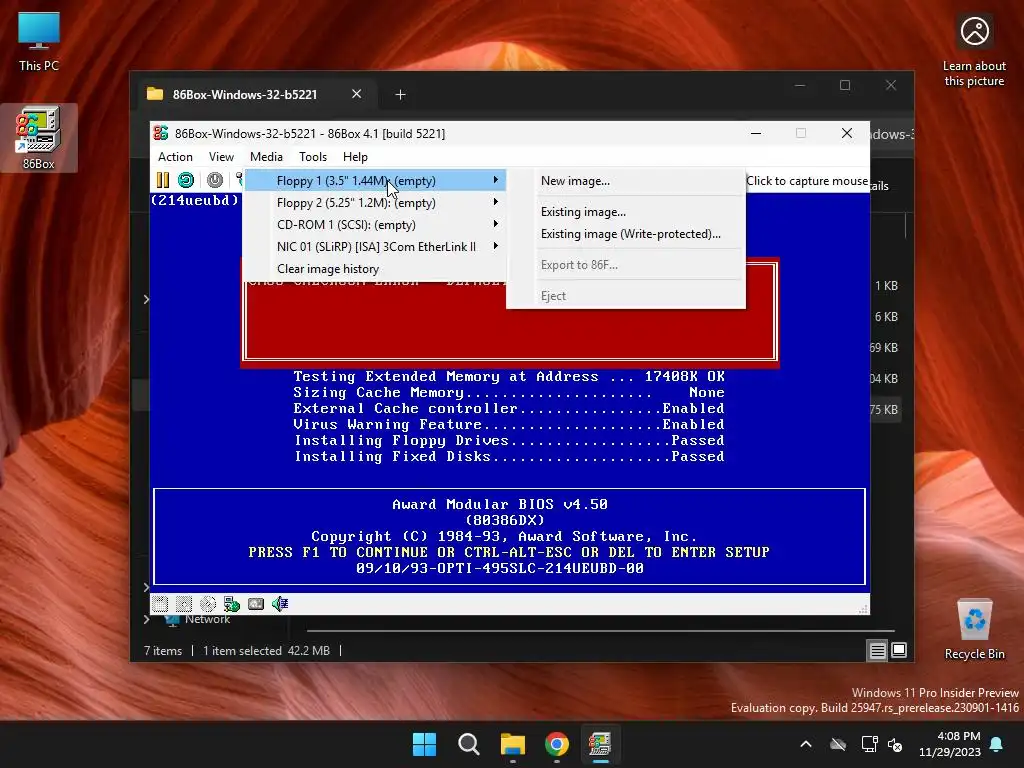Select the Recycle Bin desktop icon

pos(974,630)
